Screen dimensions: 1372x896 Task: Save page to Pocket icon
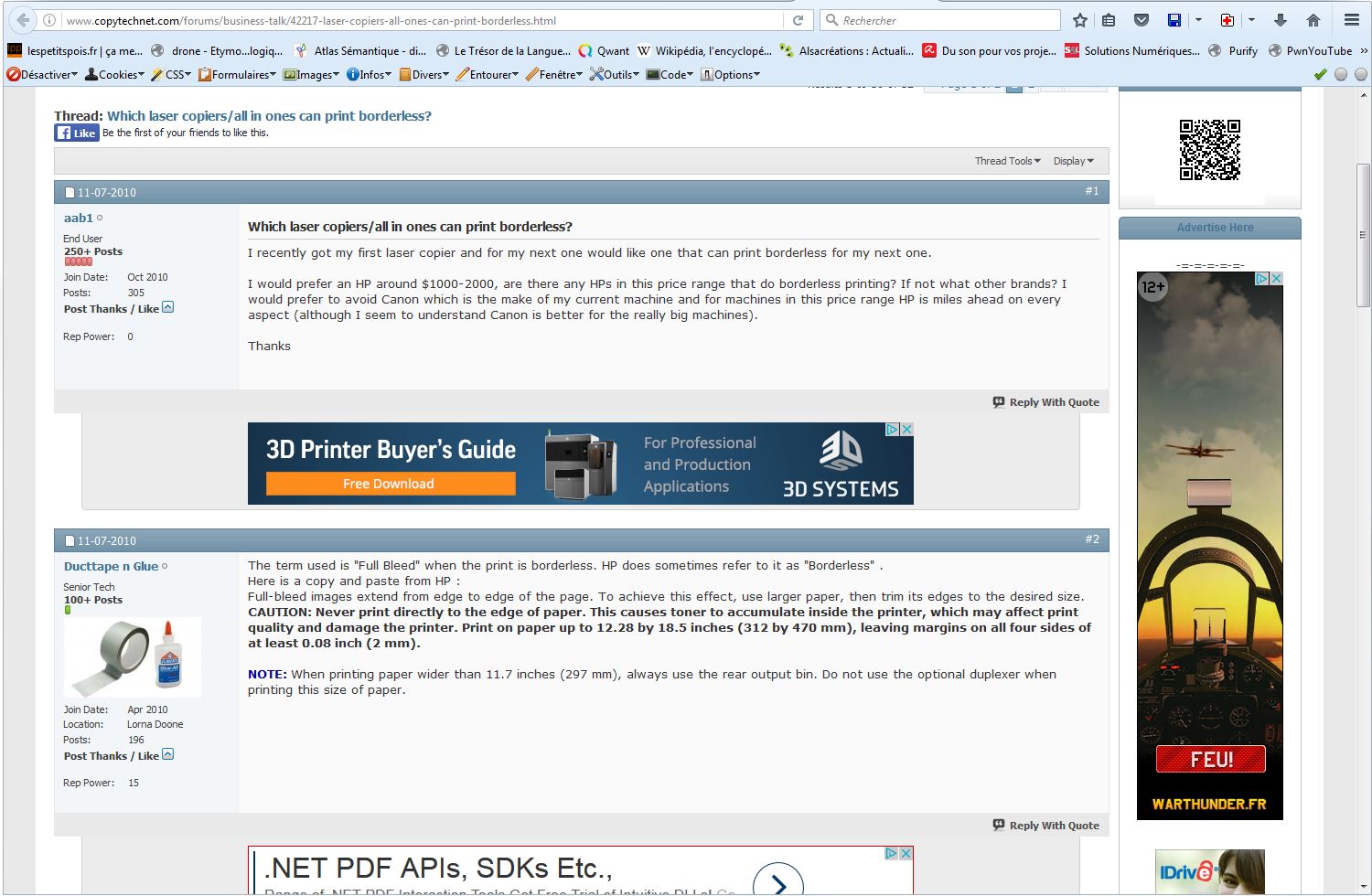1142,20
